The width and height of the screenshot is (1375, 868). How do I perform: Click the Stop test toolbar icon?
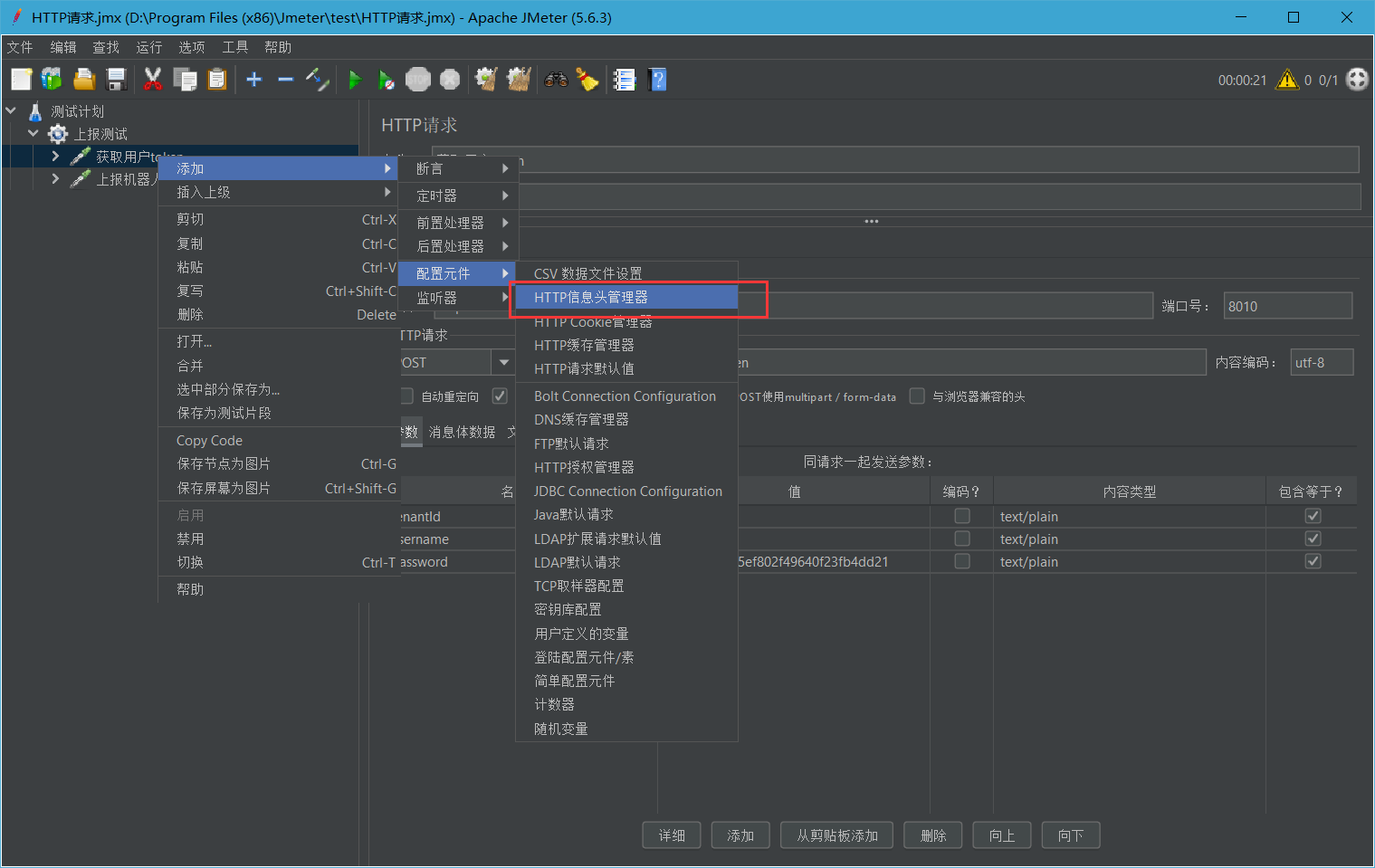point(418,80)
